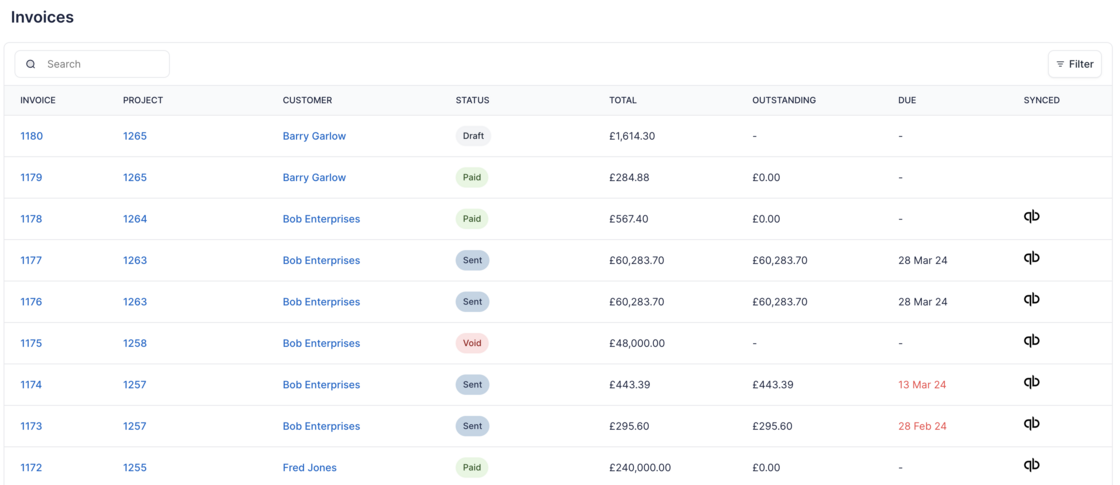1120x485 pixels.
Task: Click the QuickBooks sync icon for invoice 1177
Action: pyautogui.click(x=1031, y=258)
